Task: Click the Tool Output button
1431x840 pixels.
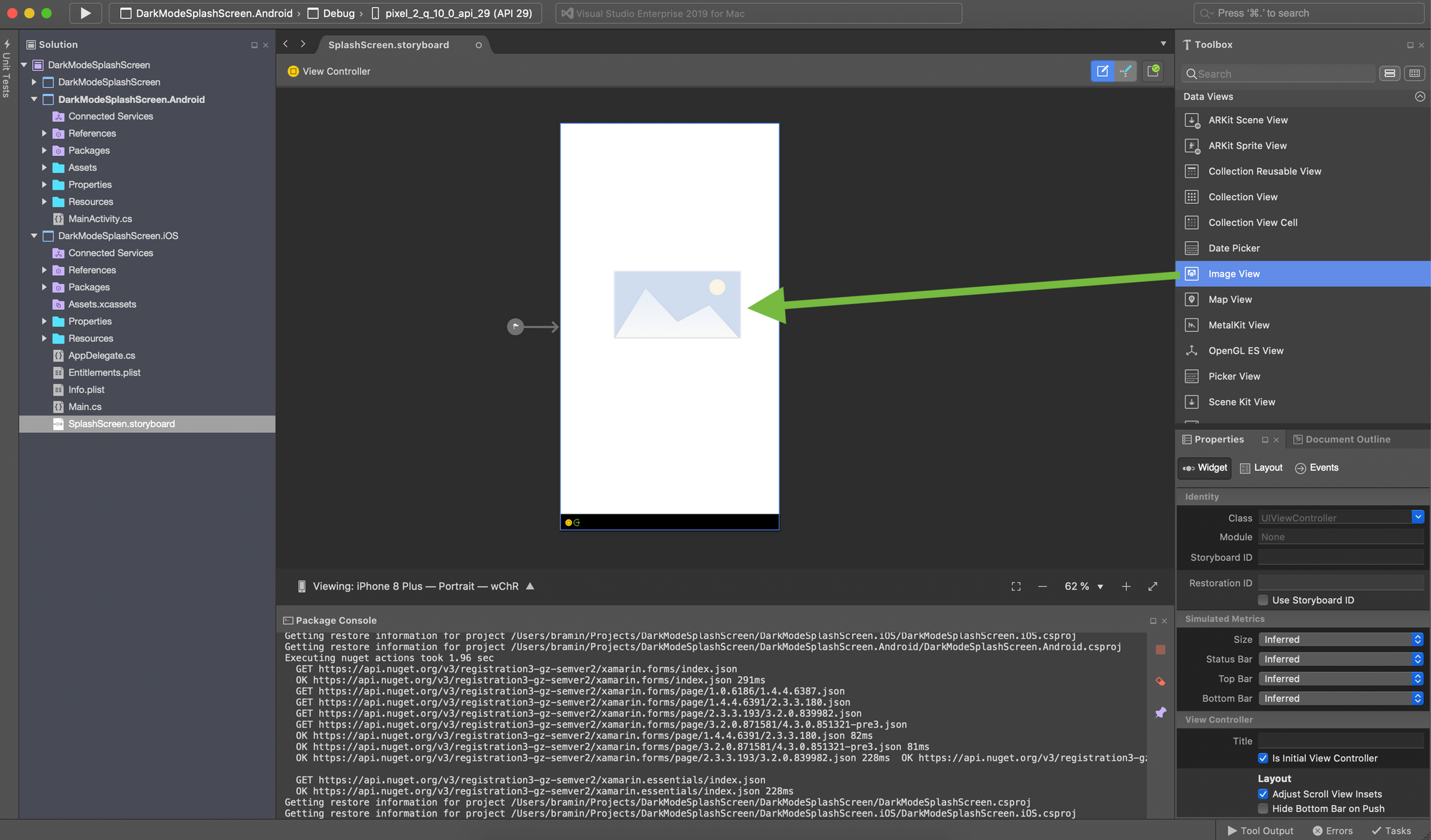Action: [1260, 831]
